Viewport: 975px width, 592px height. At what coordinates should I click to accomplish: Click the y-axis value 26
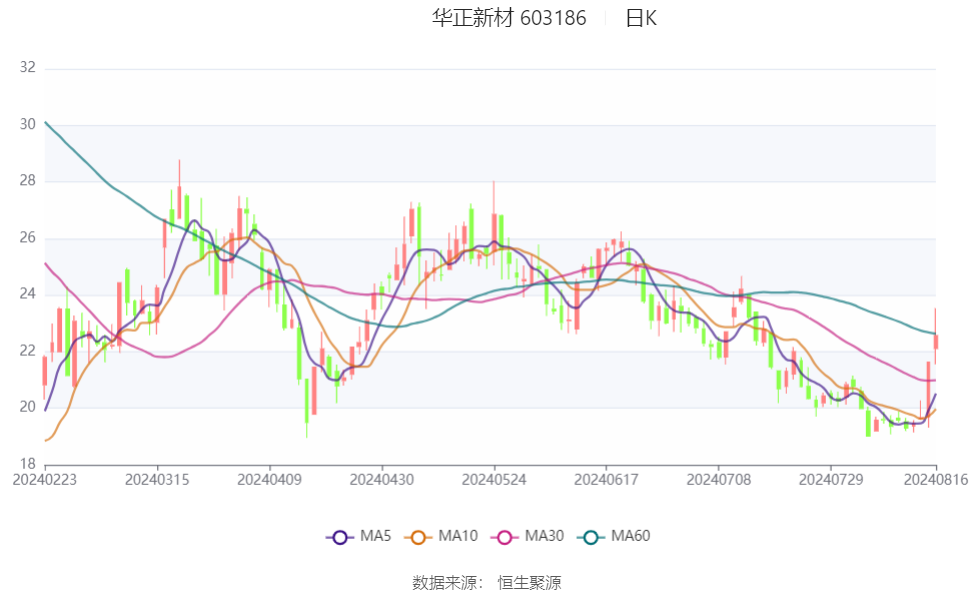tap(28, 238)
